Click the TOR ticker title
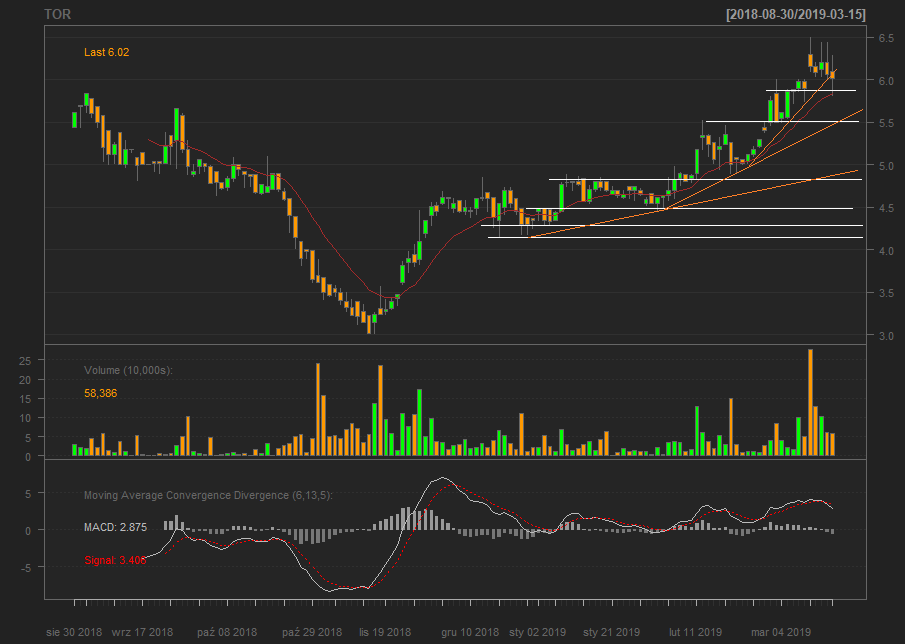Screen dimensions: 905x644 tap(58, 14)
